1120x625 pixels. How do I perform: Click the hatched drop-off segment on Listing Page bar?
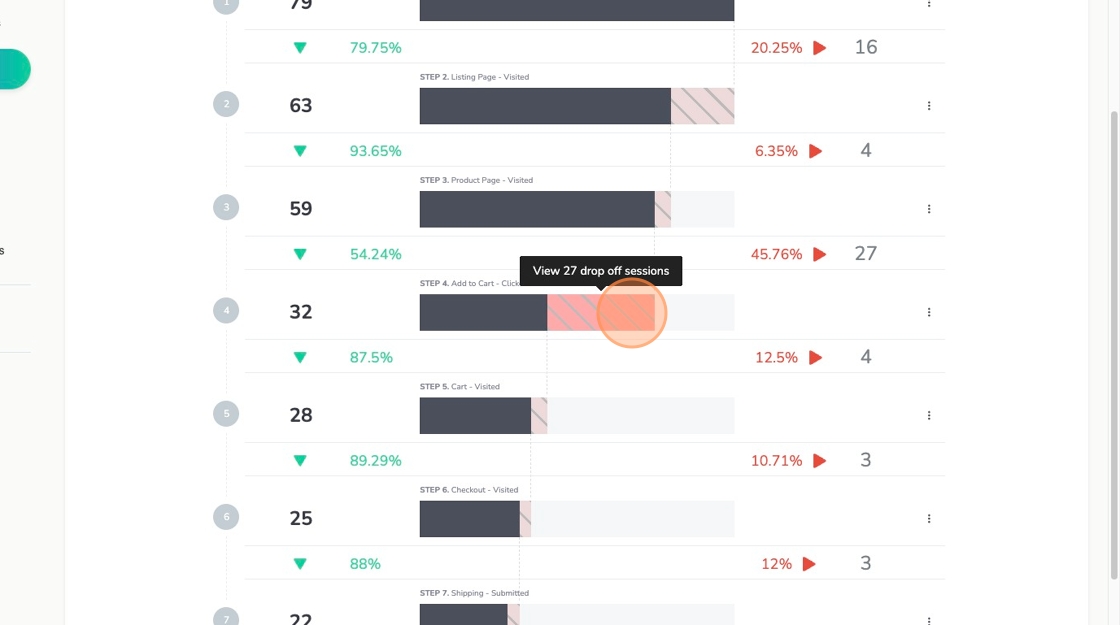pos(702,106)
